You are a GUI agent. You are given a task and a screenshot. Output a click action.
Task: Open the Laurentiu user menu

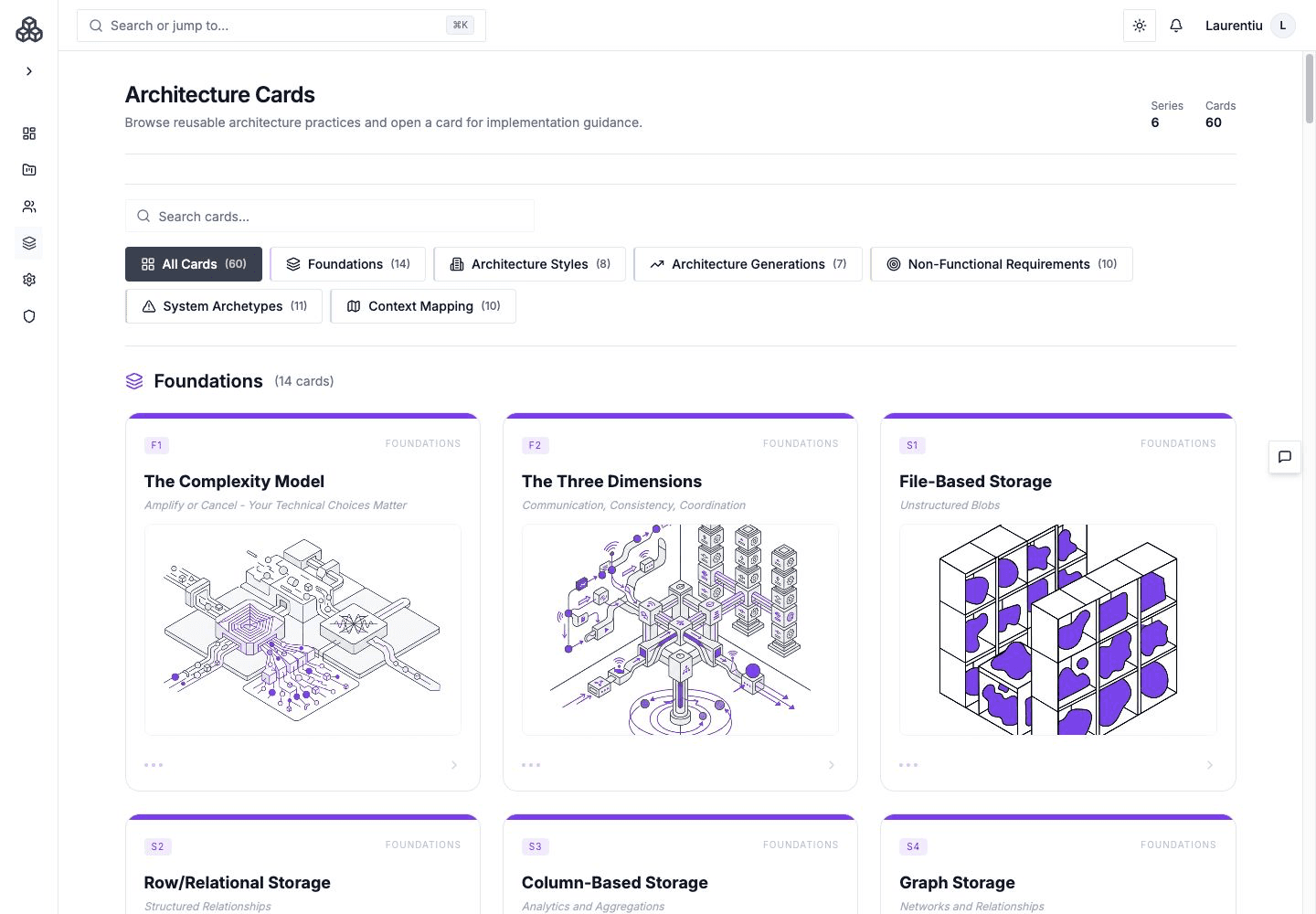tap(1249, 26)
